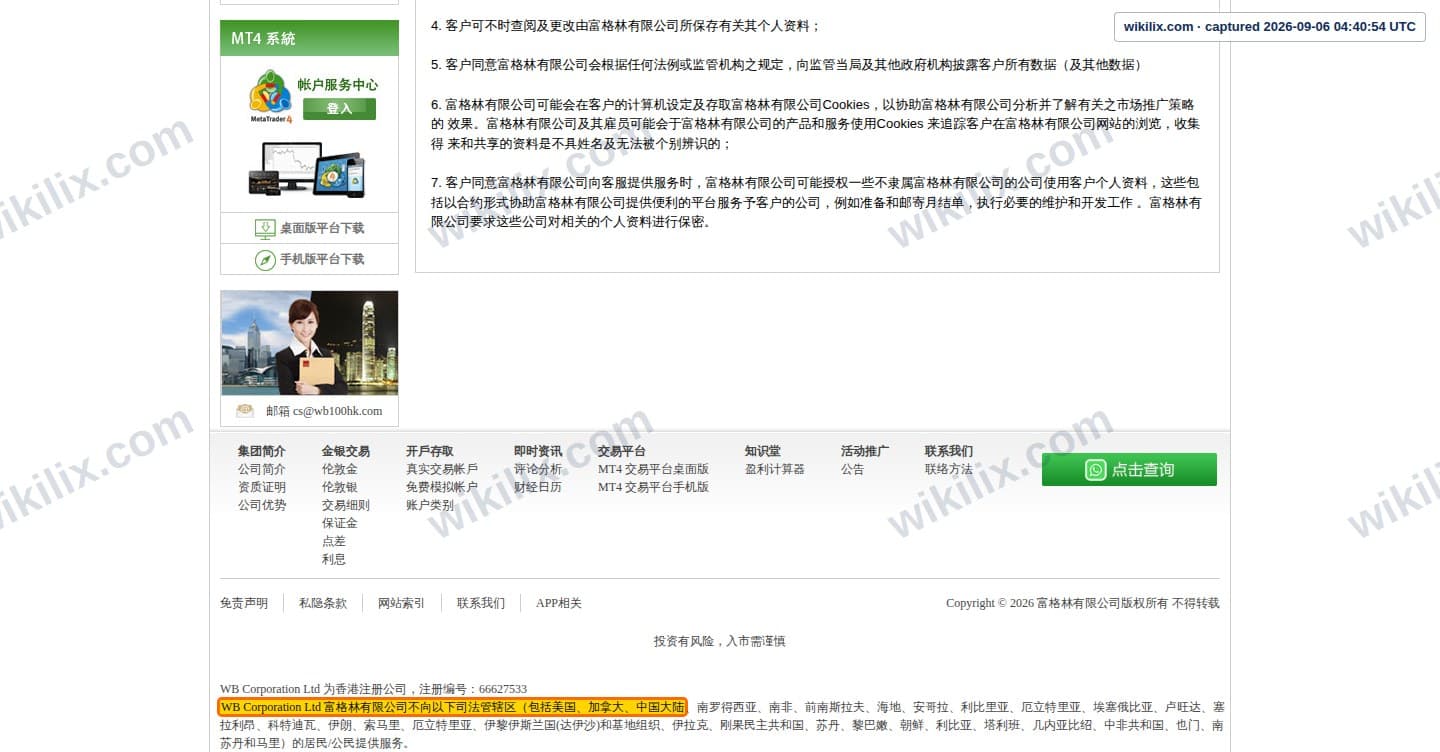Open 联络方法 footer link
The height and width of the screenshot is (752, 1440).
point(948,469)
